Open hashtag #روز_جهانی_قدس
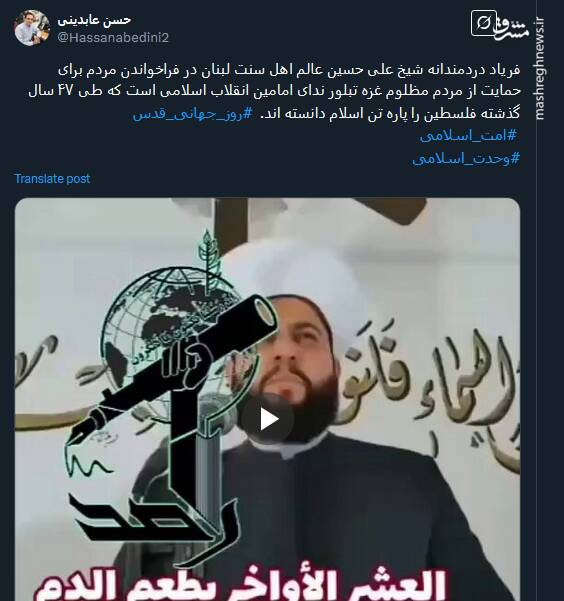This screenshot has width=564, height=601. coord(193,114)
